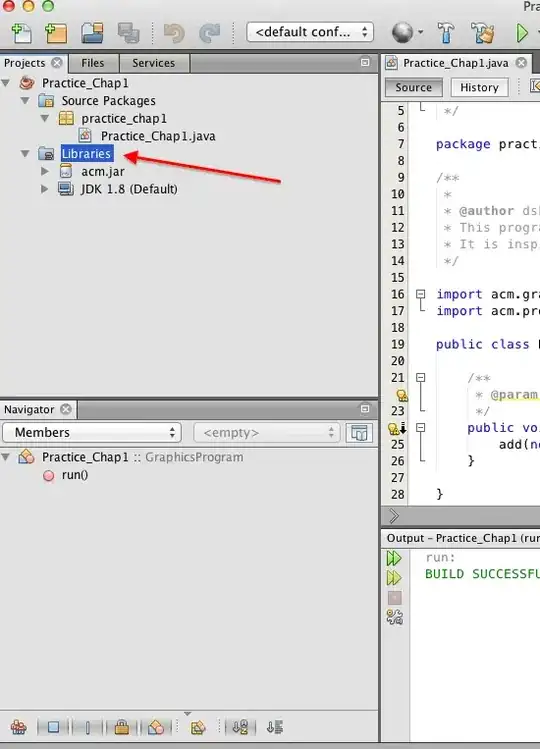Open the default config dropdown
The image size is (540, 749).
pos(310,32)
